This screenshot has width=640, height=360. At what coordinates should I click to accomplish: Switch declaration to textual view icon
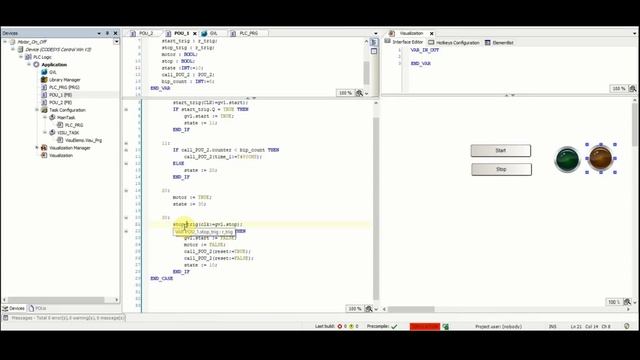[374, 42]
